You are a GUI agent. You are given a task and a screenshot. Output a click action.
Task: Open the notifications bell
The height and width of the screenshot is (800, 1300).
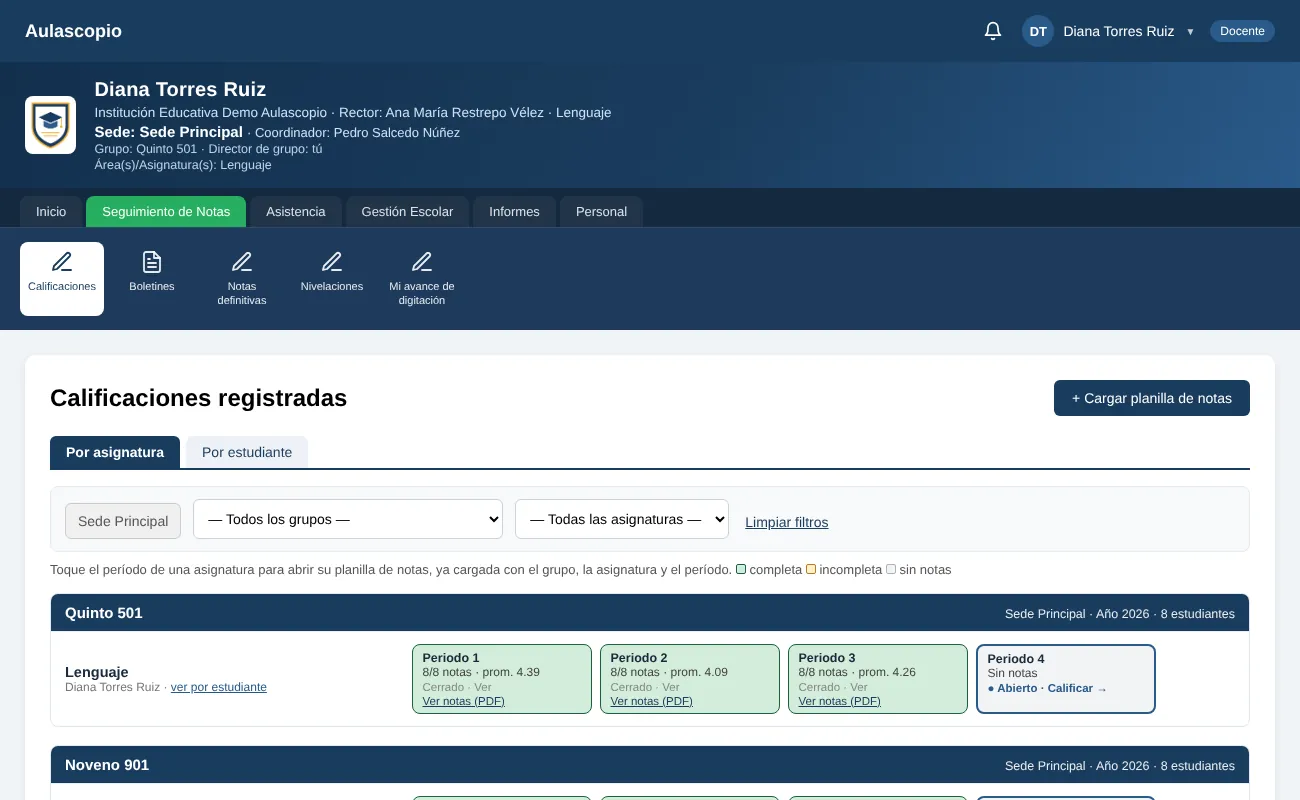point(993,31)
